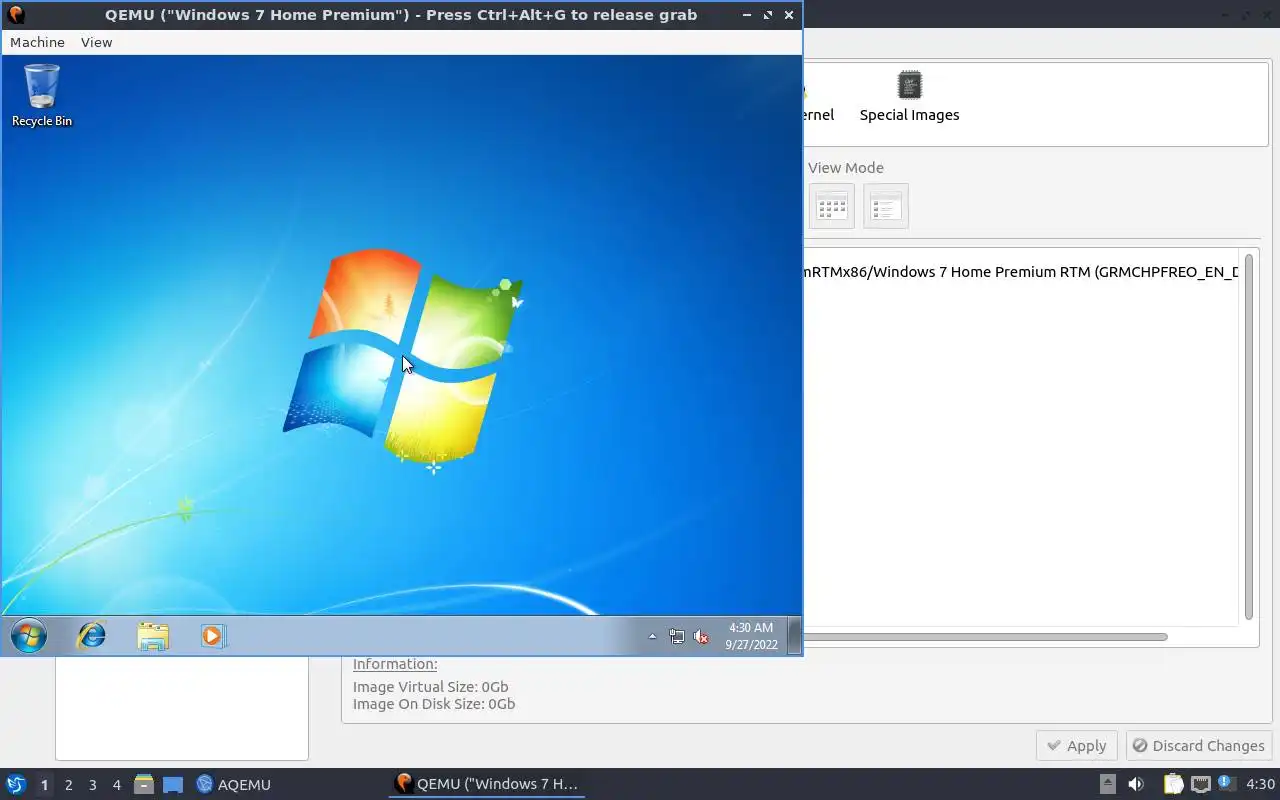Click the Image Virtual Size text
The image size is (1280, 800).
(x=430, y=687)
